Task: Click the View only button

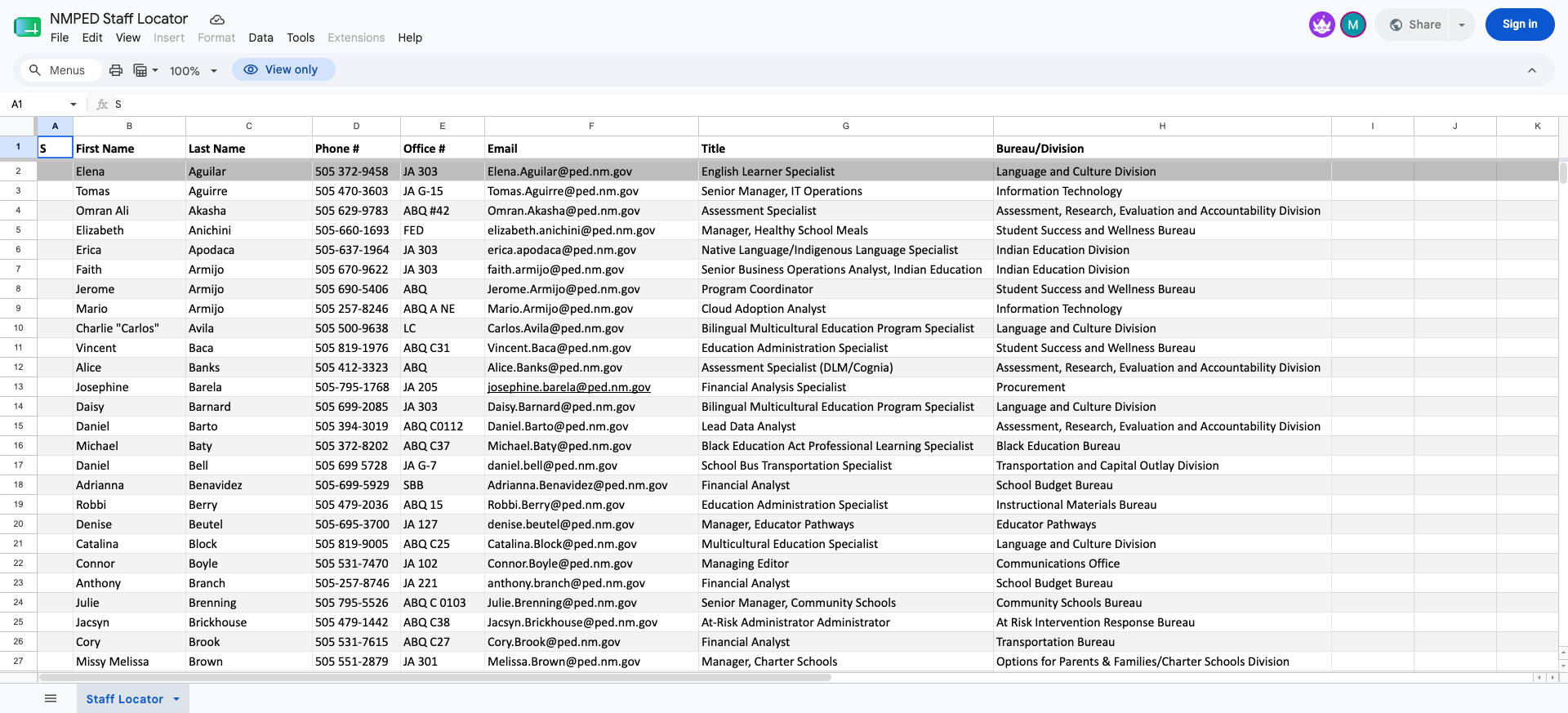Action: [283, 69]
